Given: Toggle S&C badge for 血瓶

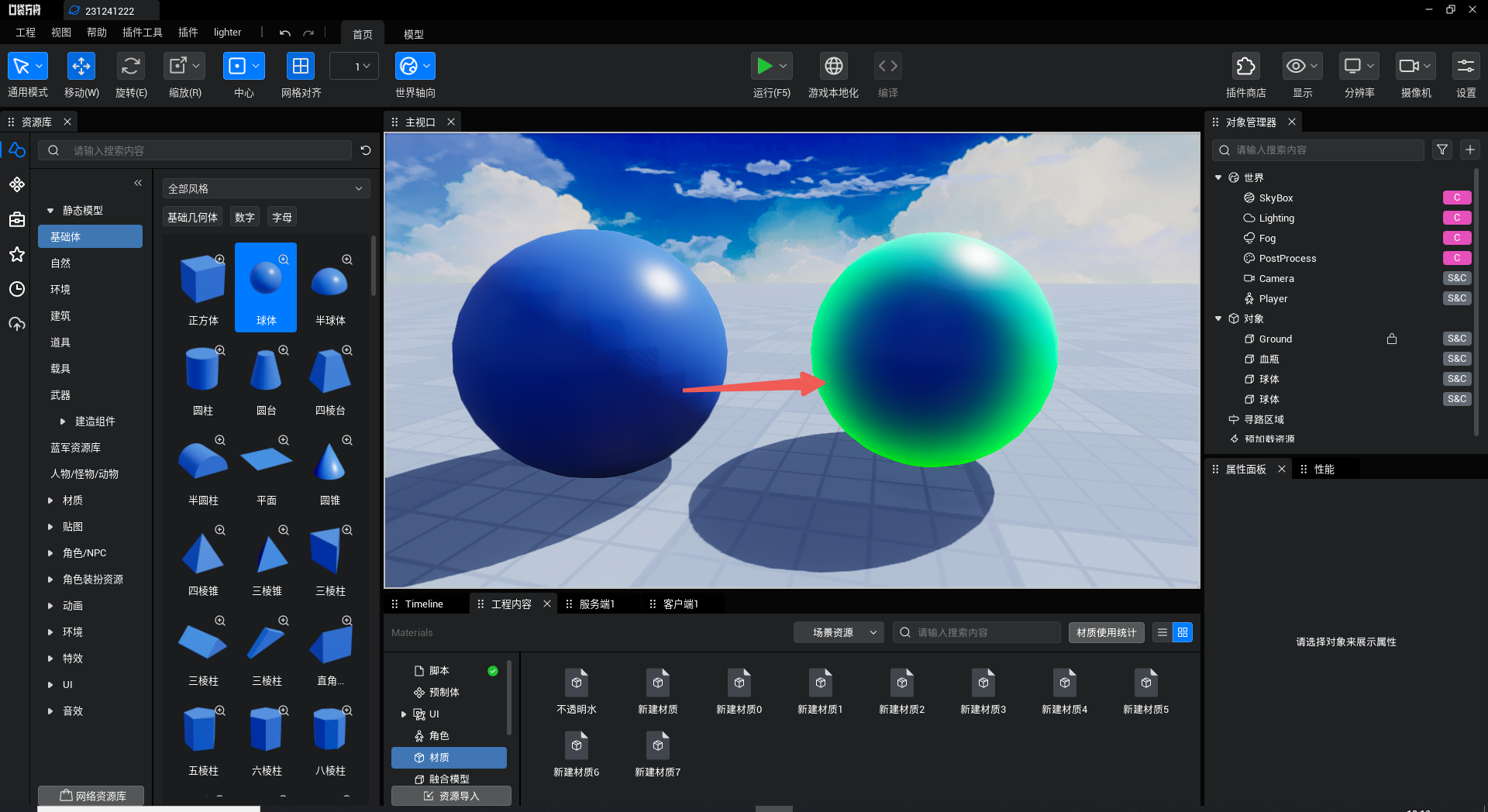Looking at the screenshot, I should tap(1457, 359).
